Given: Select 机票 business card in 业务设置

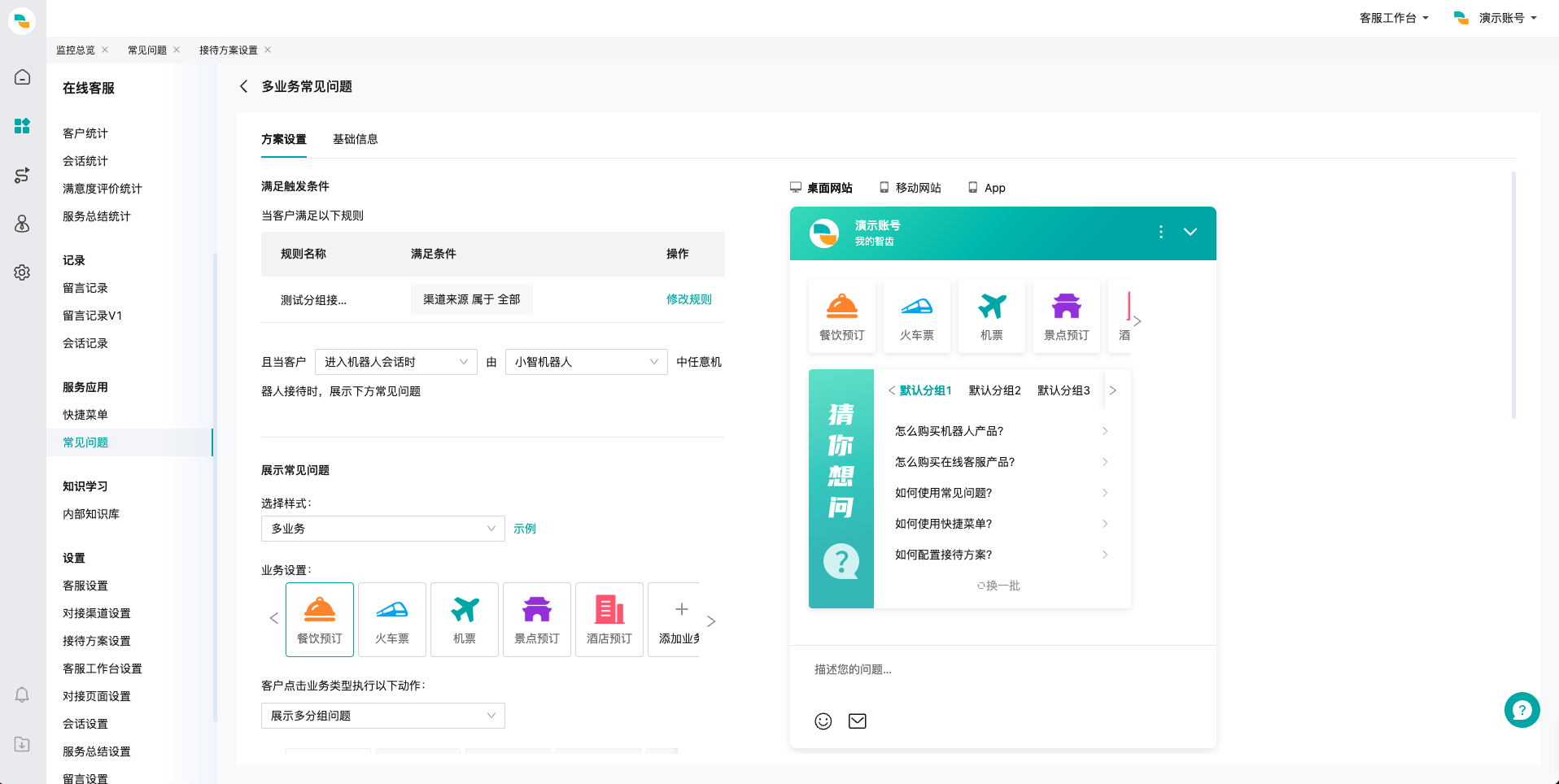Looking at the screenshot, I should click(465, 620).
